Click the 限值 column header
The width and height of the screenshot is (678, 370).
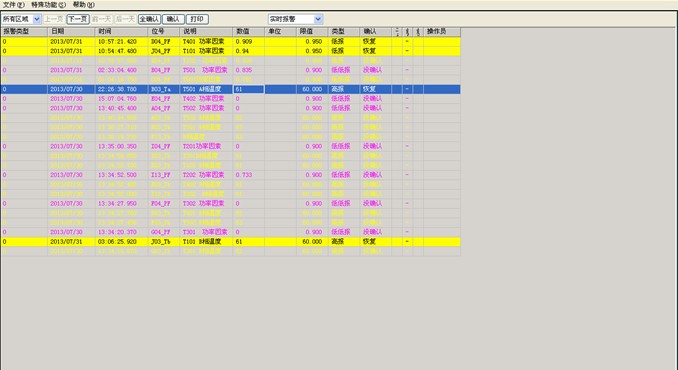pyautogui.click(x=312, y=32)
